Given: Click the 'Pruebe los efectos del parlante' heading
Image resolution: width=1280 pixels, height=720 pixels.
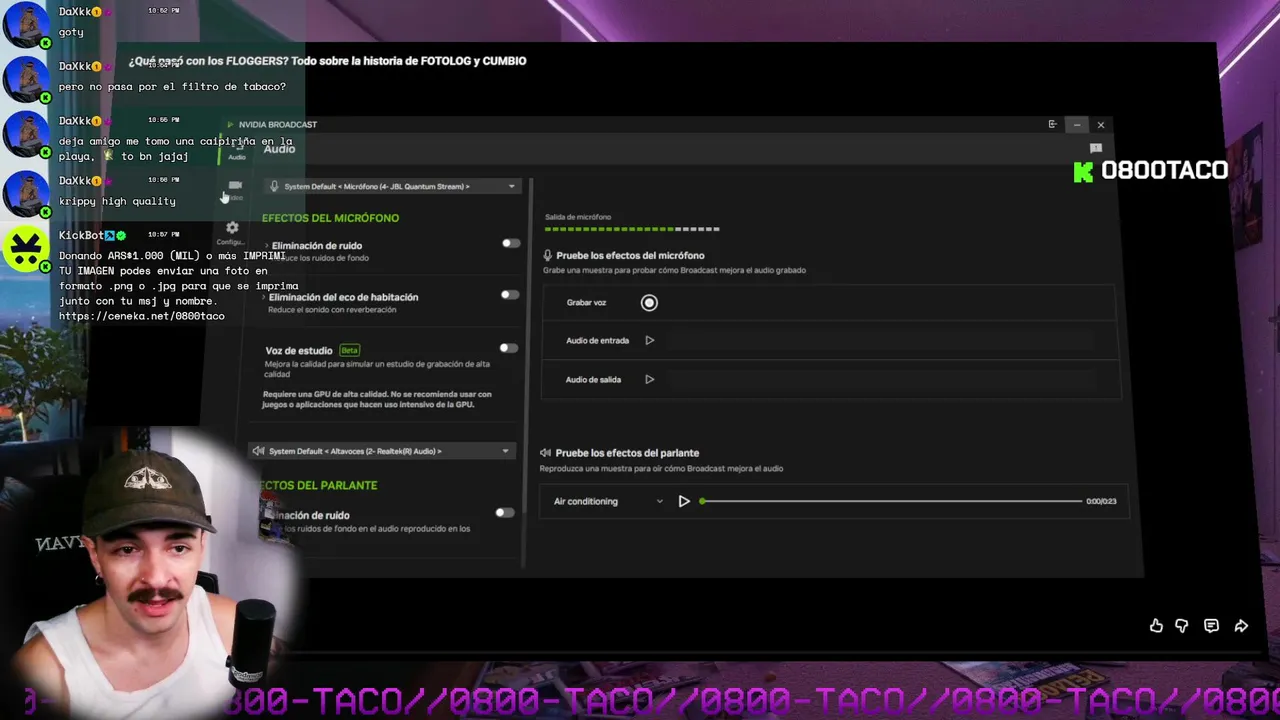Looking at the screenshot, I should 627,453.
